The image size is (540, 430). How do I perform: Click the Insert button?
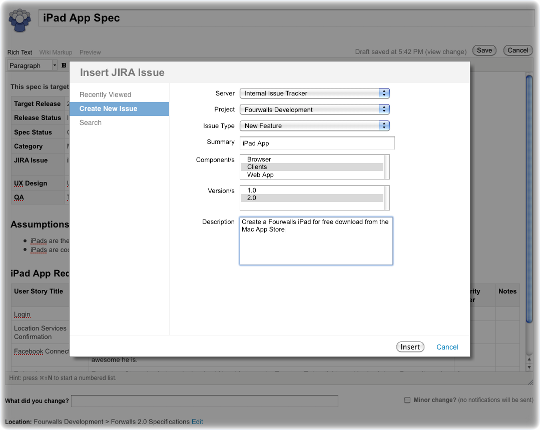[x=410, y=347]
